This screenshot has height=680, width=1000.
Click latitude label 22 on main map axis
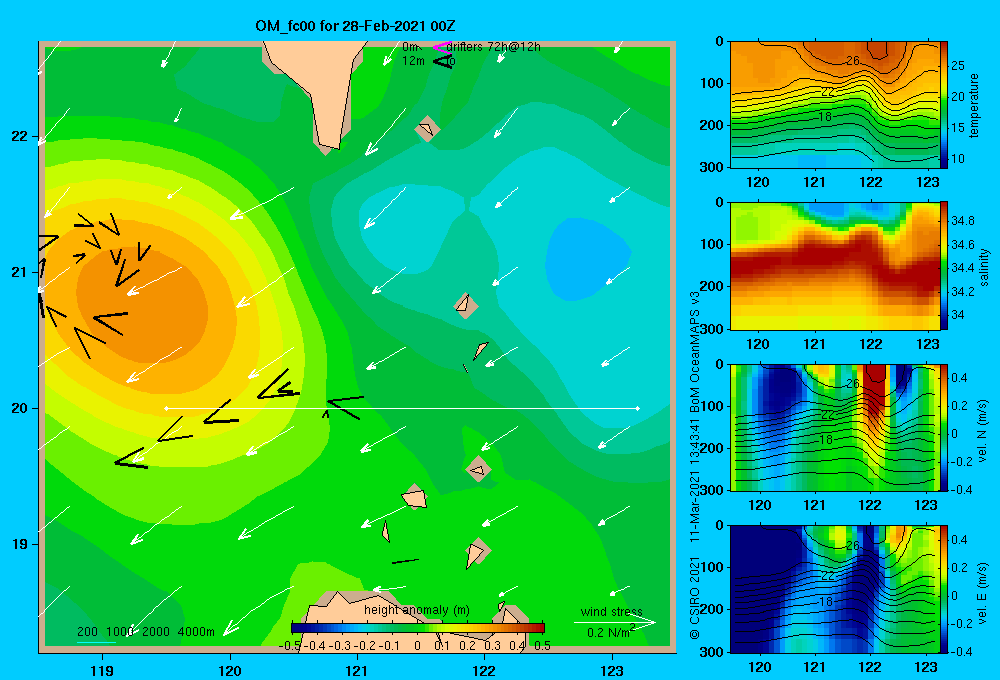click(20, 136)
